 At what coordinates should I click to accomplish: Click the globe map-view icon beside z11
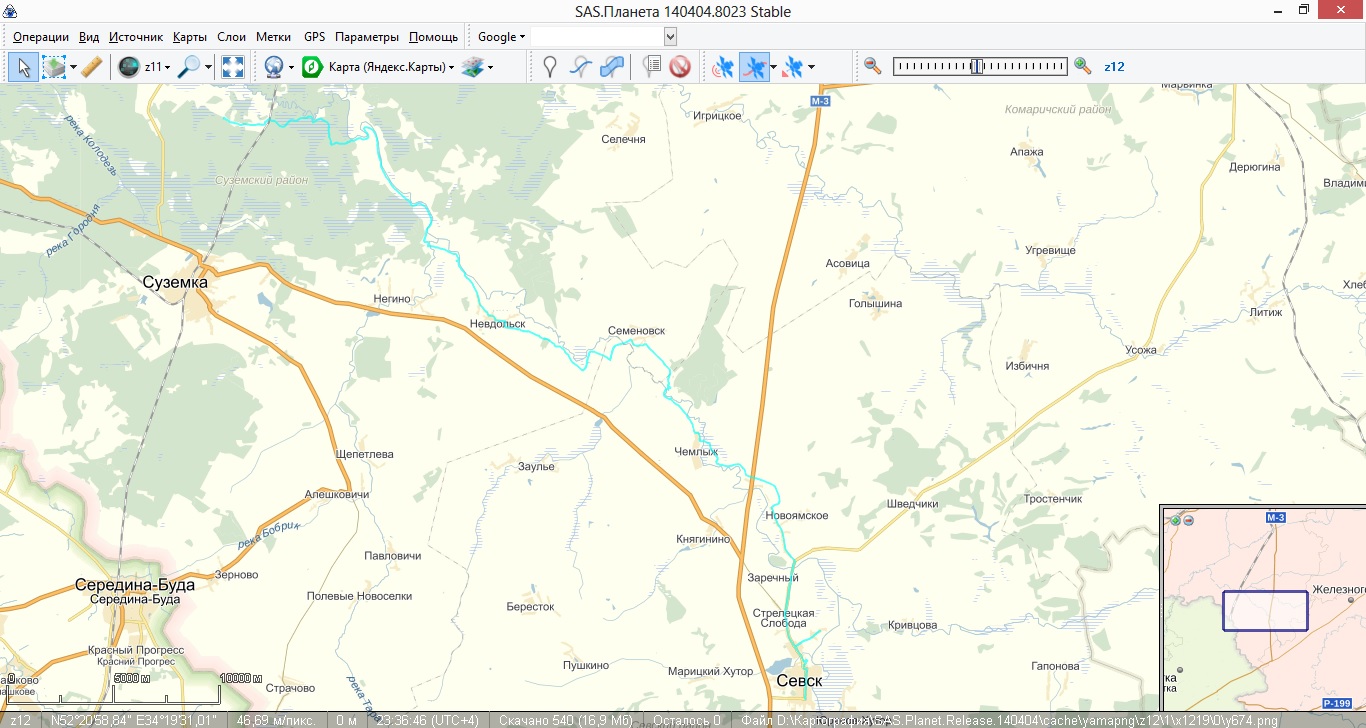(128, 67)
